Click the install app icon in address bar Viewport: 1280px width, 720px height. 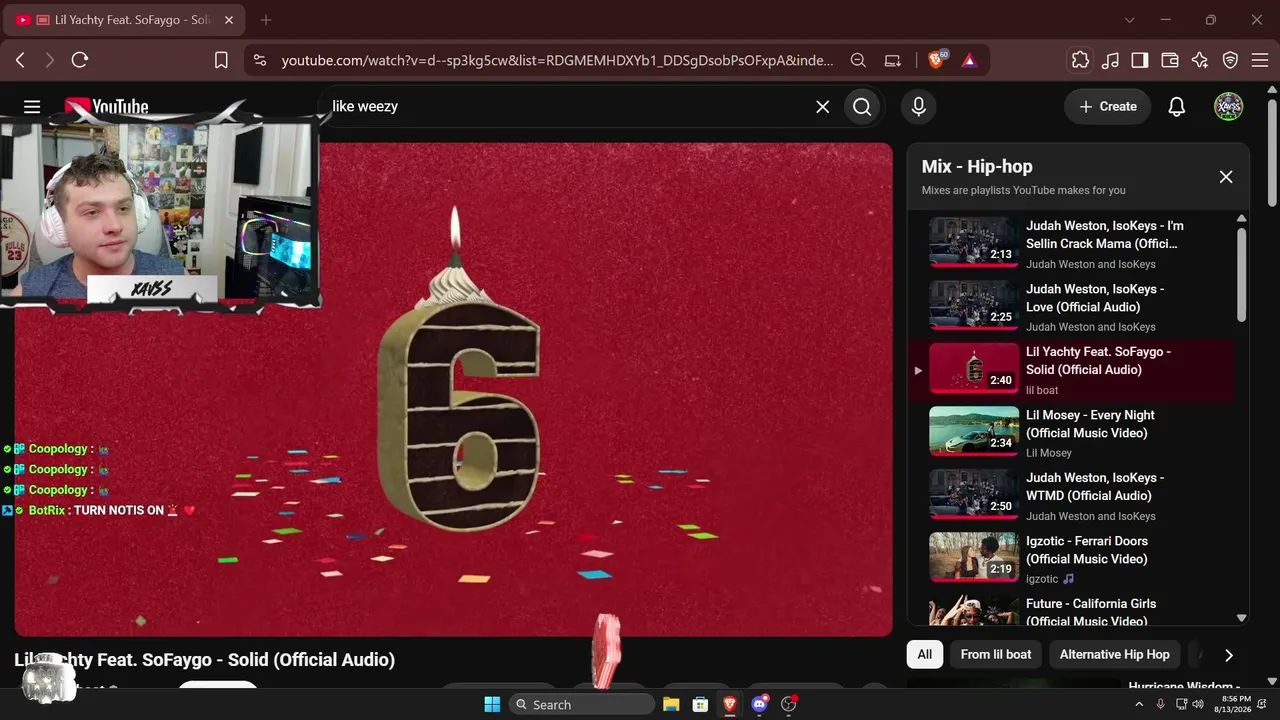(893, 60)
